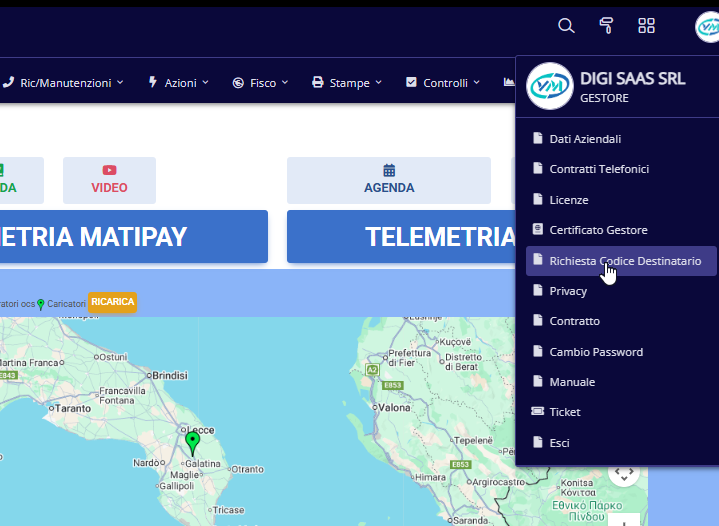The height and width of the screenshot is (526, 719).
Task: Open the apps grid icon
Action: (x=647, y=26)
